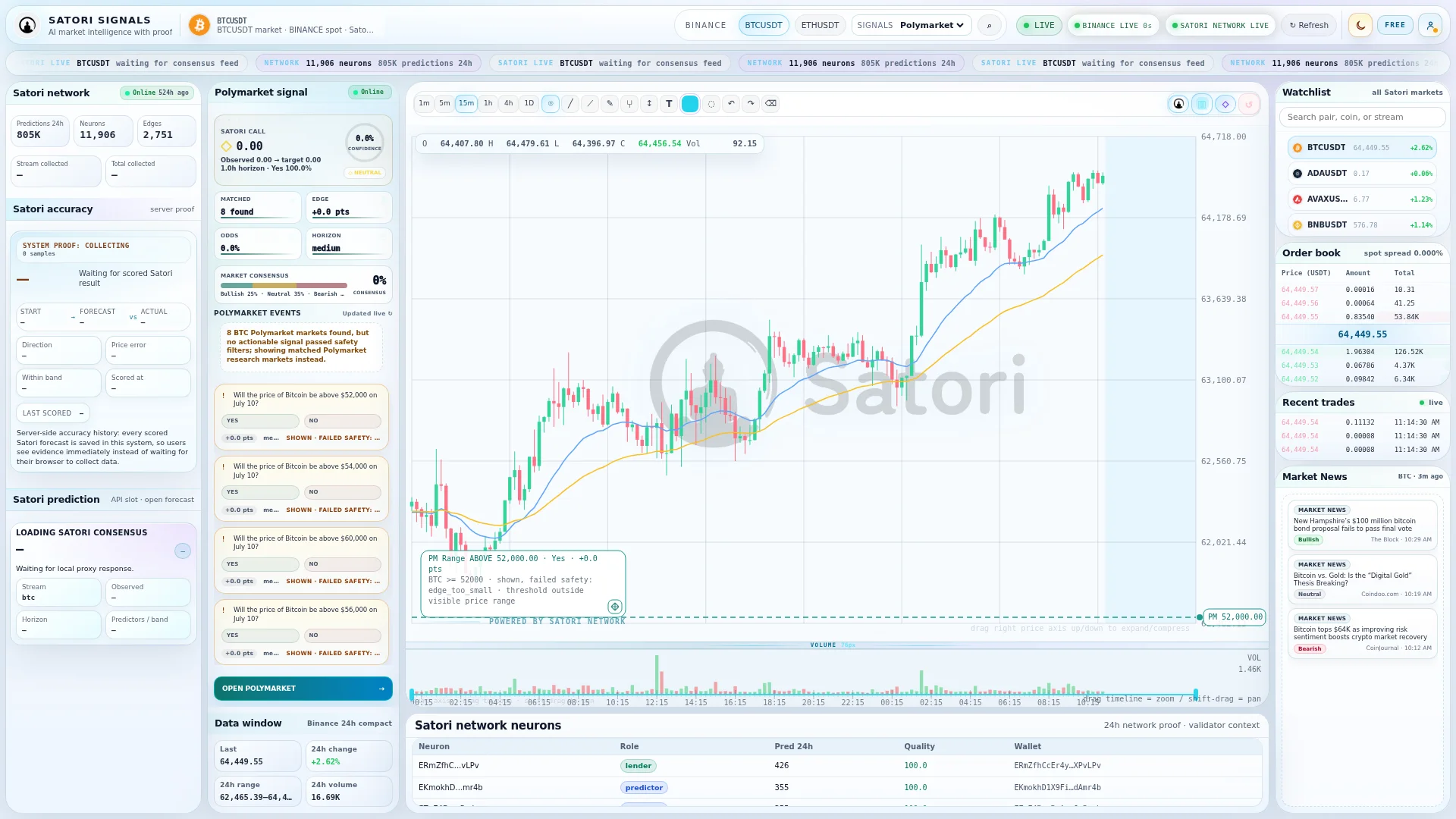Toggle dark mode with the moon icon

coord(1360,25)
